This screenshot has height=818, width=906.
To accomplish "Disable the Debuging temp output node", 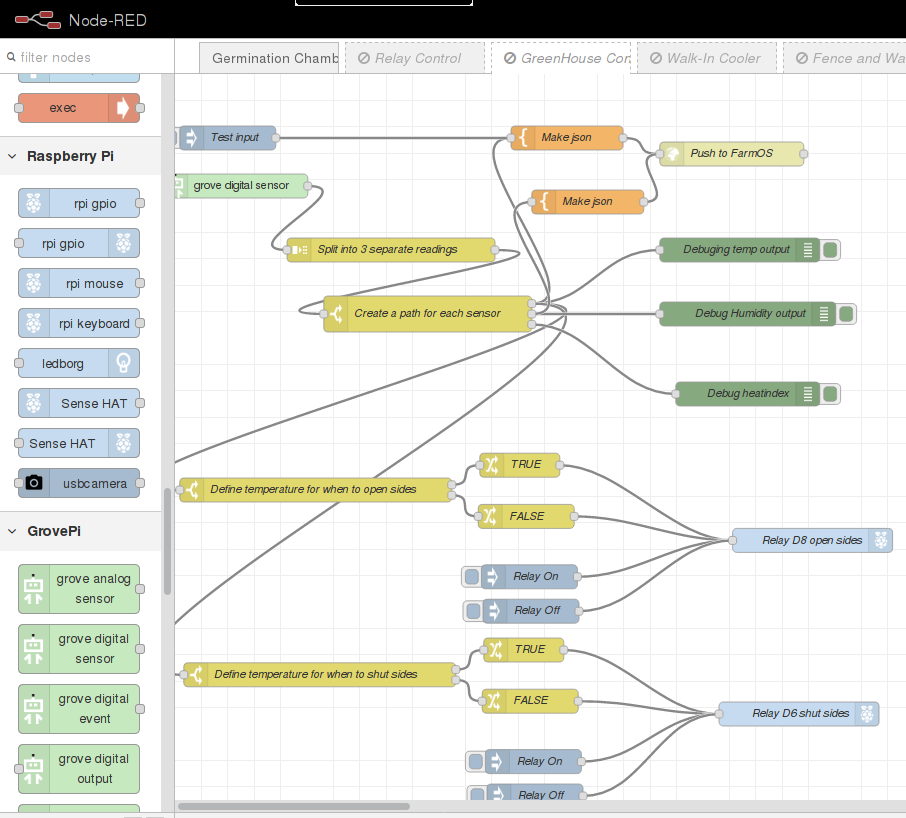I will (x=830, y=250).
